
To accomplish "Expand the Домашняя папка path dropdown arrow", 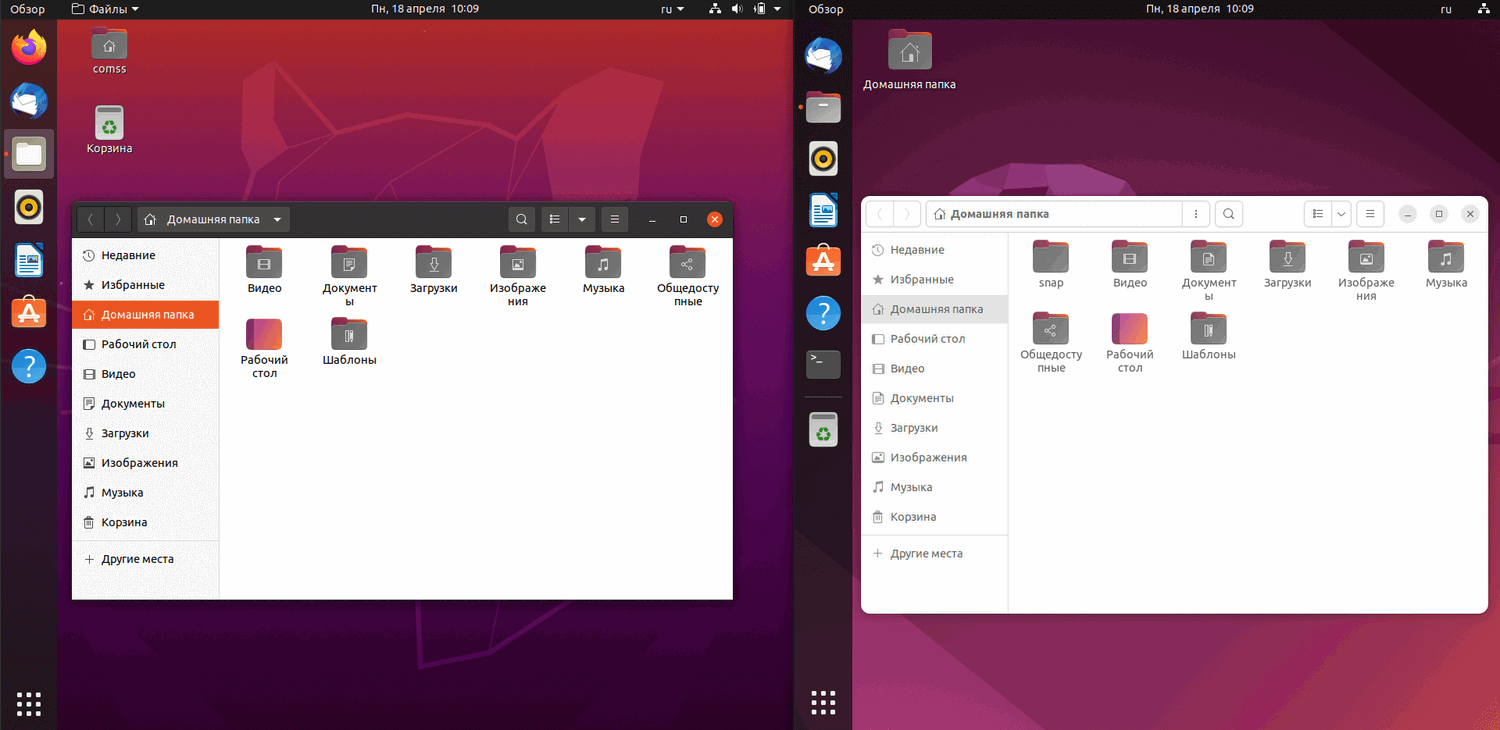I will (277, 219).
